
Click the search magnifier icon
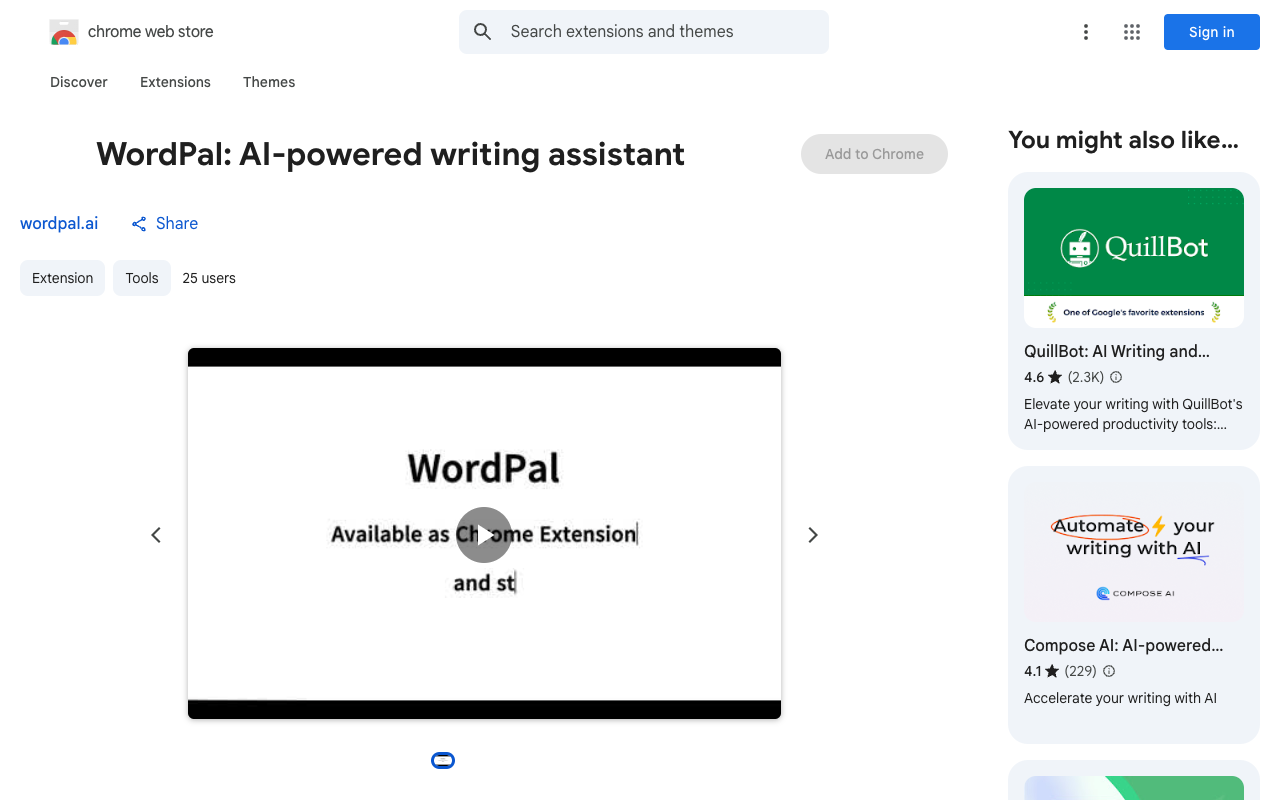483,32
